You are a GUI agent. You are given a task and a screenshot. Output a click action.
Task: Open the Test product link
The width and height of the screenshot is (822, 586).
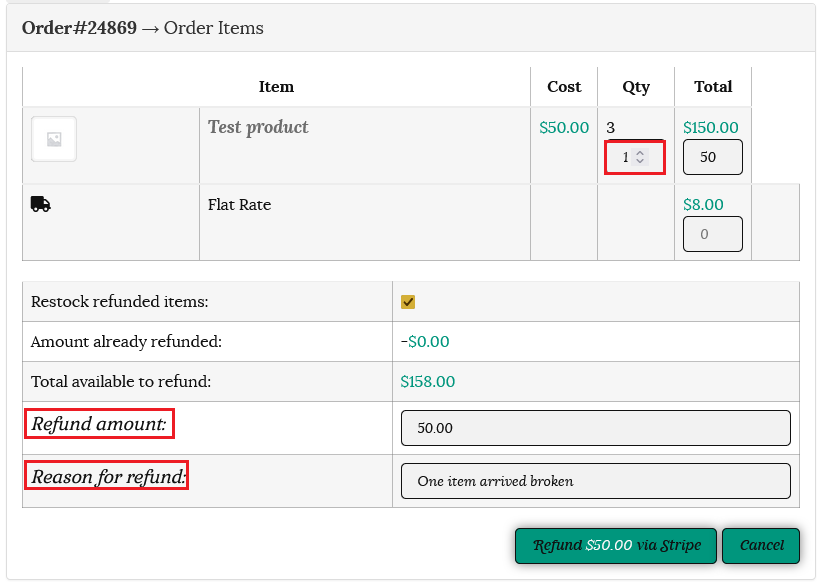258,127
